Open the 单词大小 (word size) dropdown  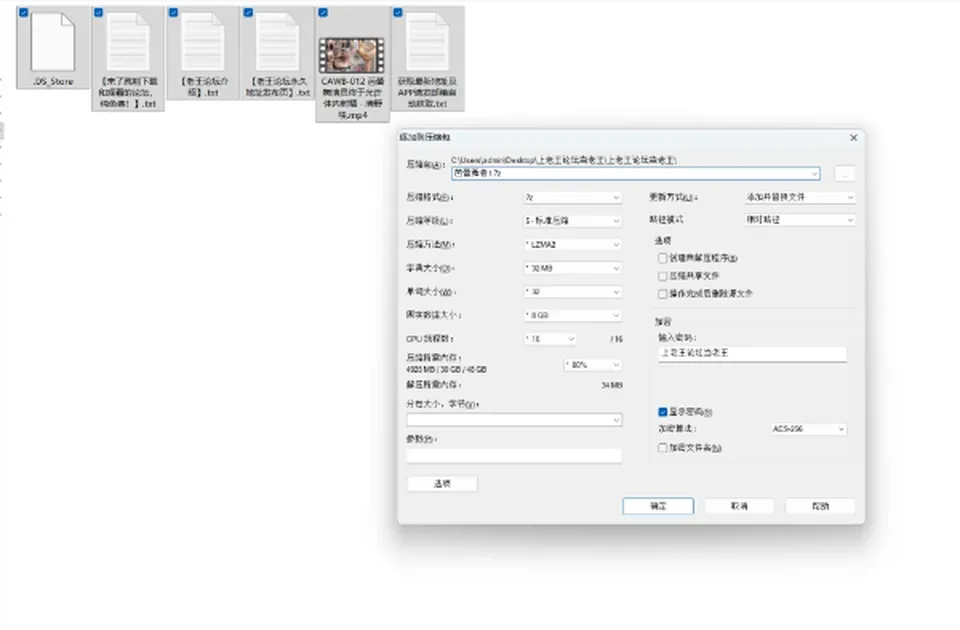tap(572, 292)
